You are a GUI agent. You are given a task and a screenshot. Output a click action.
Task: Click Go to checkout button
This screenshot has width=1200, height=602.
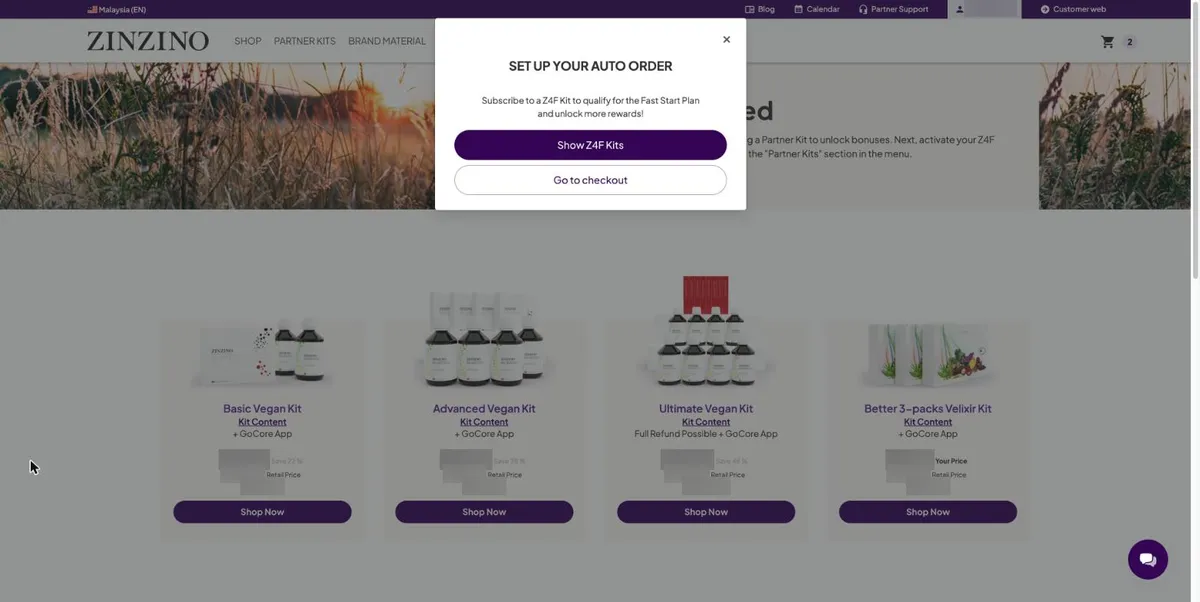tap(590, 180)
